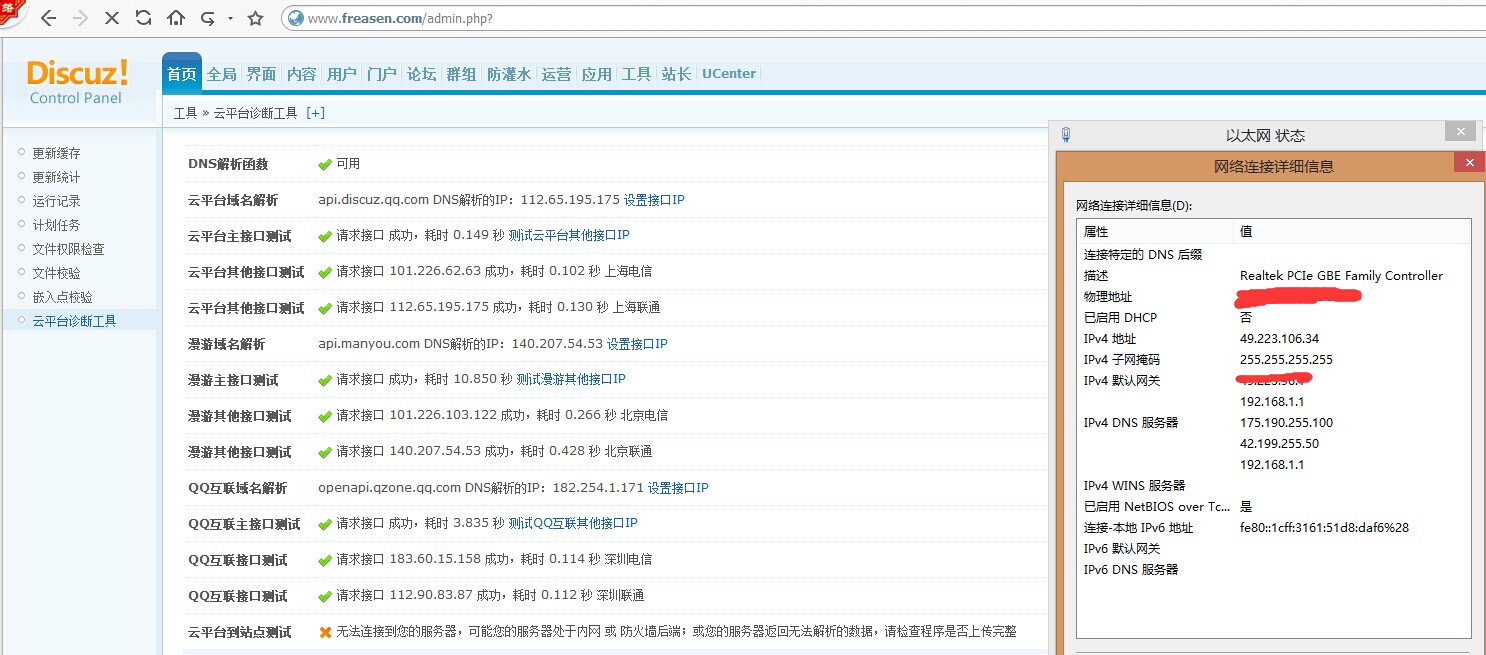
Task: Select the 群组 tab
Action: [461, 74]
